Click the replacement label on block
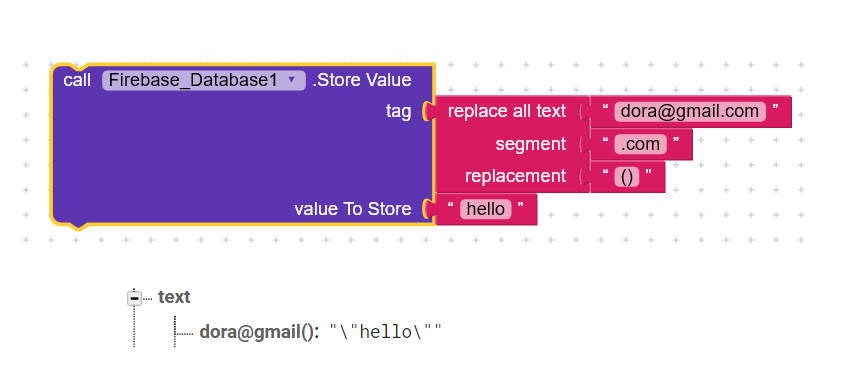The image size is (849, 389). point(515,176)
